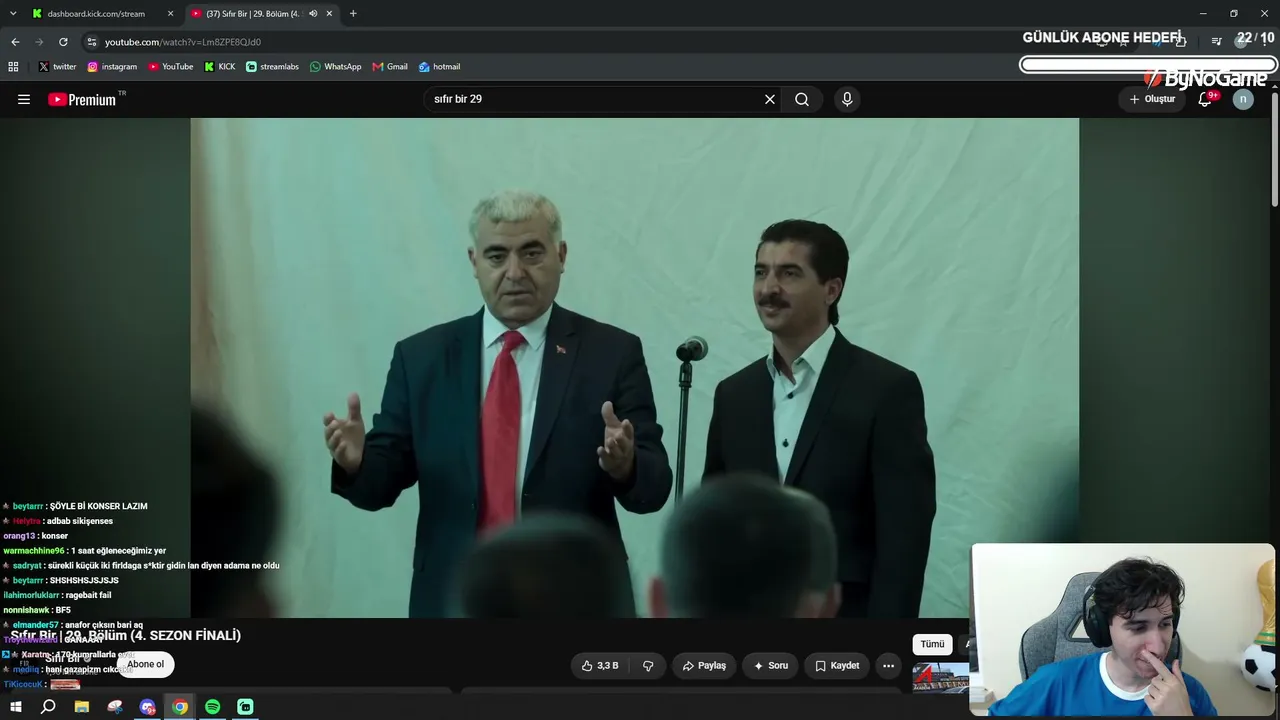Close the dashboard.kick.com tab

[x=171, y=14]
